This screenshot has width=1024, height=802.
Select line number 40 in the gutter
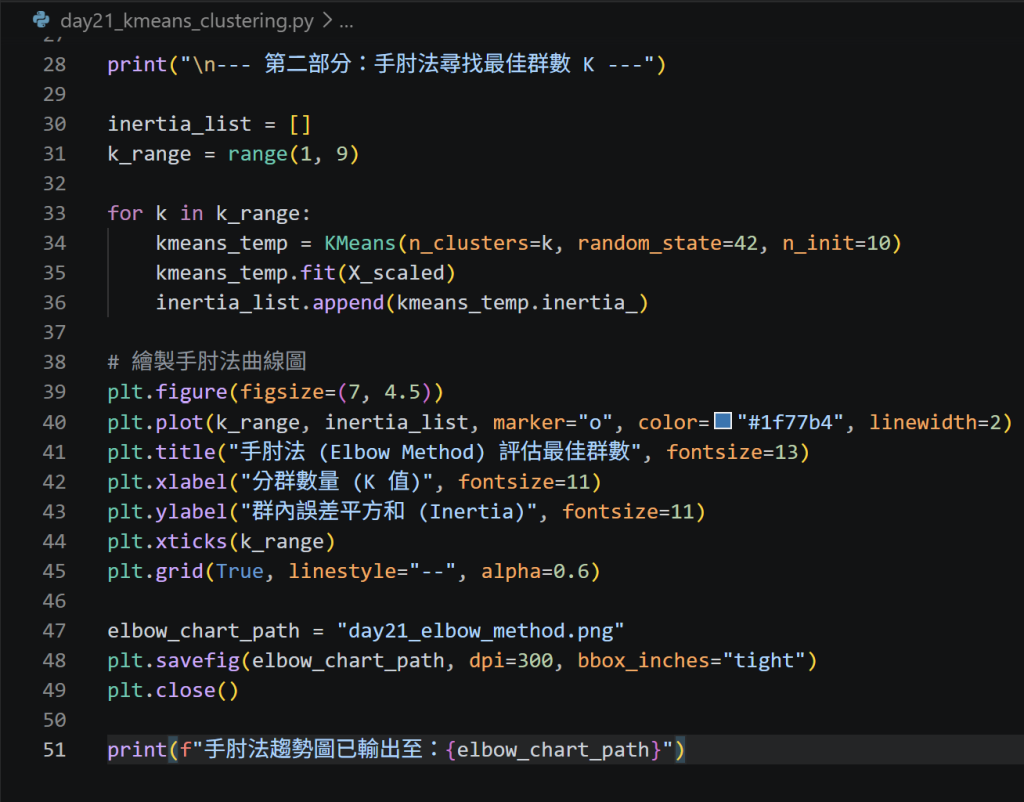click(54, 422)
